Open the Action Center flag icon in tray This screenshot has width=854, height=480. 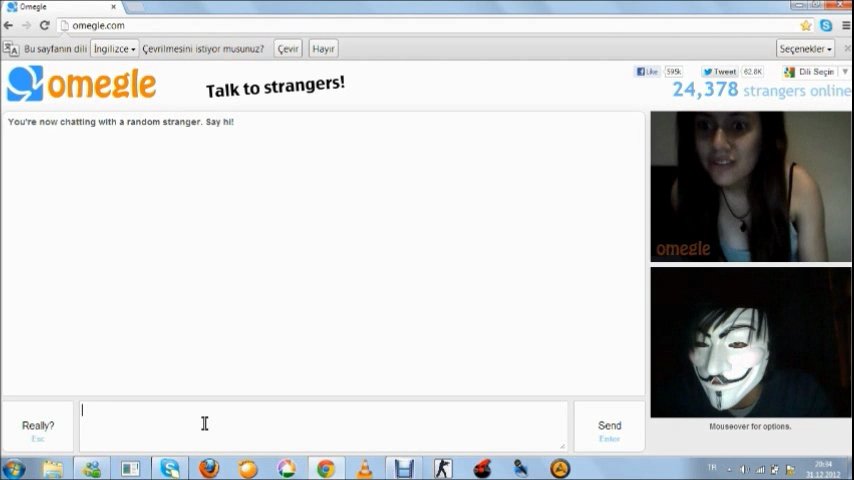point(790,469)
